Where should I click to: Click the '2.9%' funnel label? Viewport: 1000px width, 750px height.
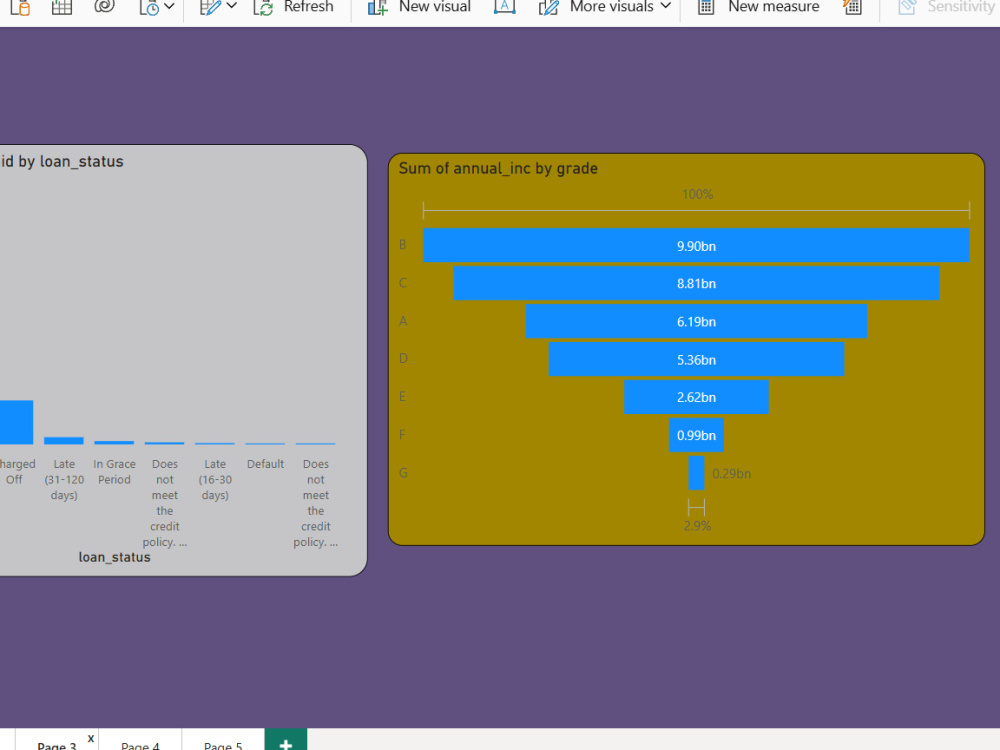pos(697,526)
